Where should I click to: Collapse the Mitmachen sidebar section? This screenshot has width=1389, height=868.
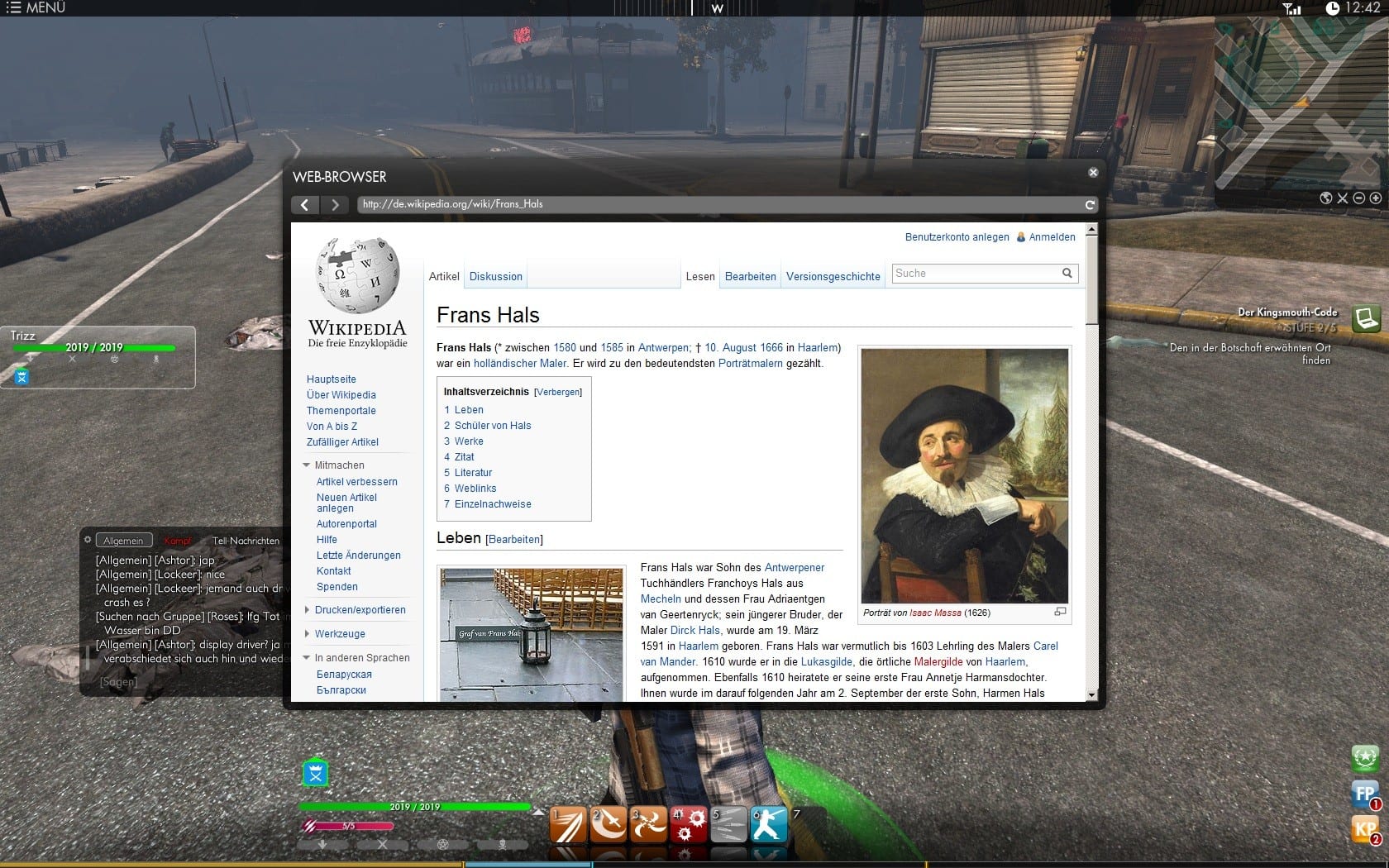(x=308, y=465)
